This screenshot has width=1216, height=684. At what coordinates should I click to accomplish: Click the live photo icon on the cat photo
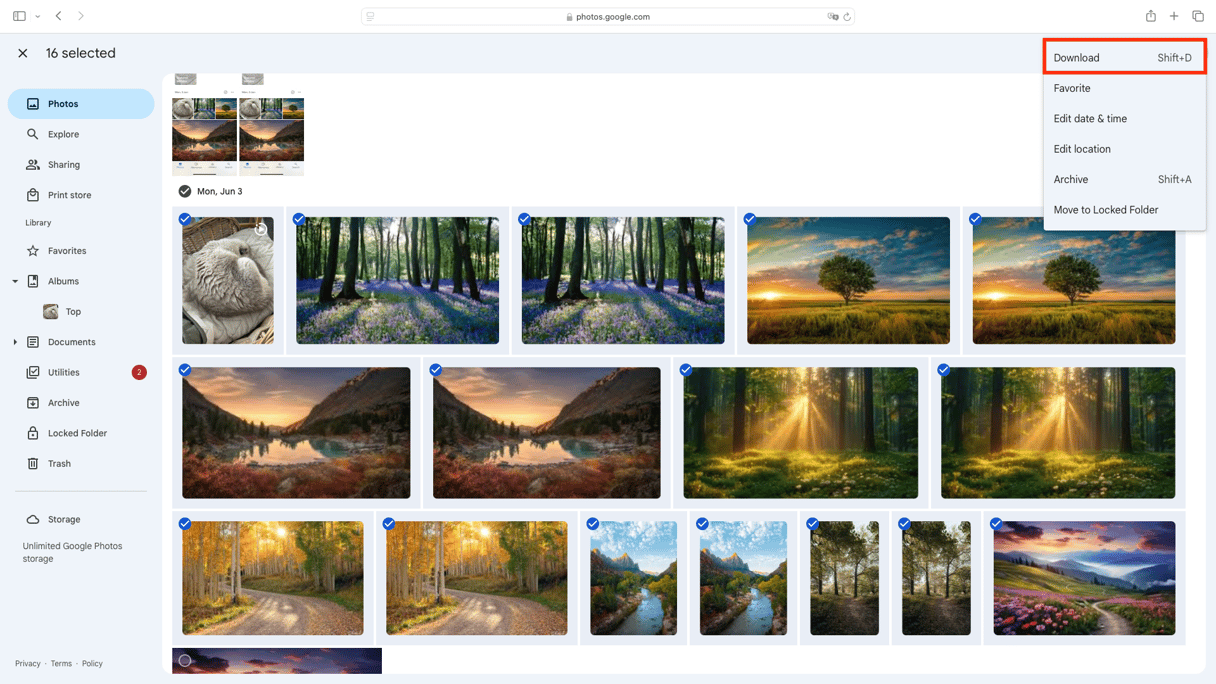tap(261, 230)
